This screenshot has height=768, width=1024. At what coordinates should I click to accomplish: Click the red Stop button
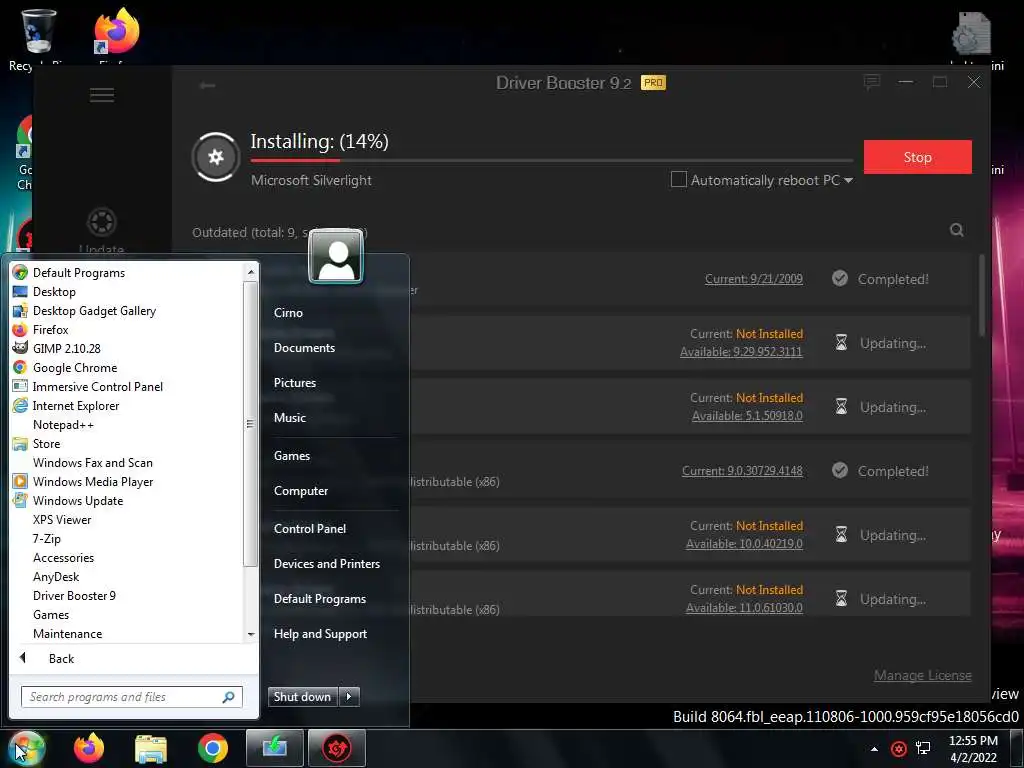[x=918, y=157]
